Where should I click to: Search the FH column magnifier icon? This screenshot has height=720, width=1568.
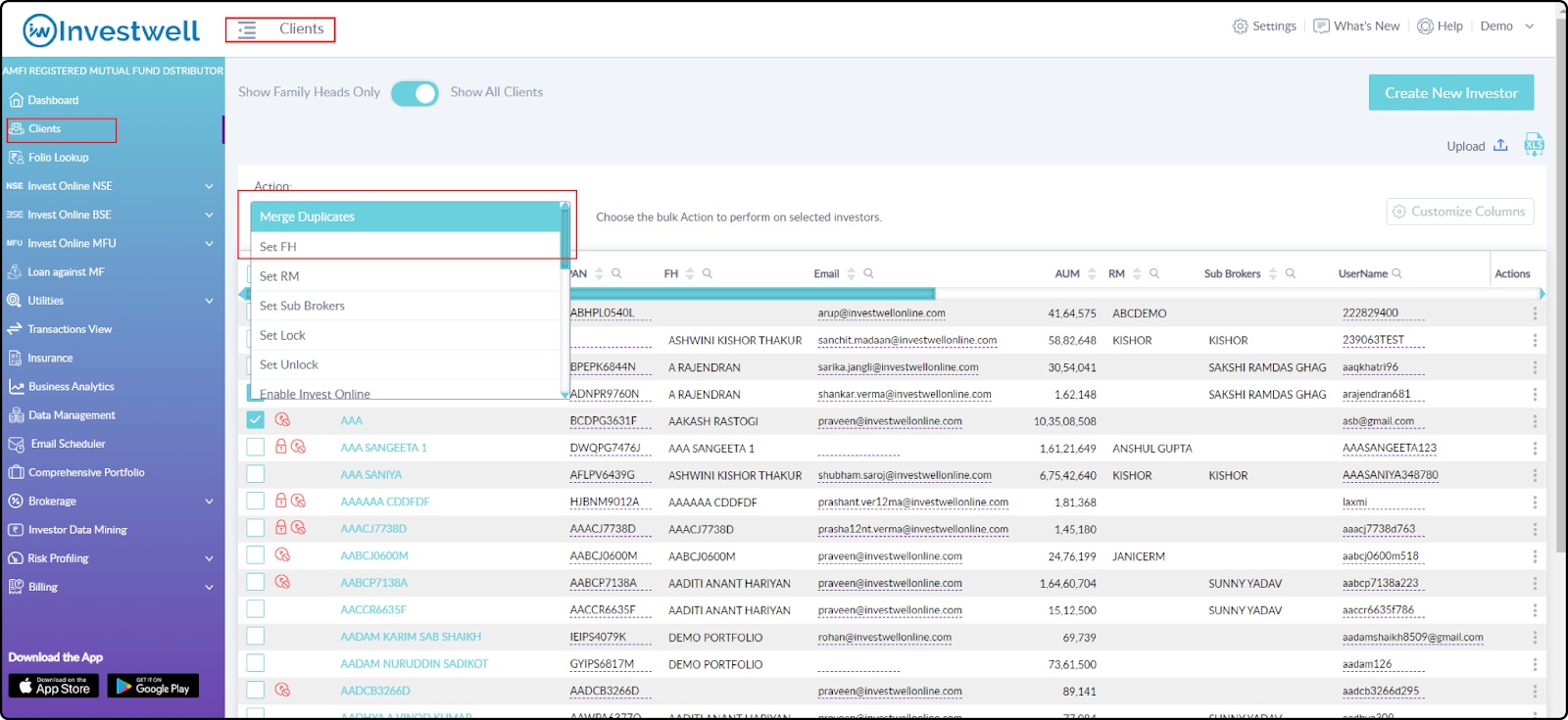coord(708,273)
